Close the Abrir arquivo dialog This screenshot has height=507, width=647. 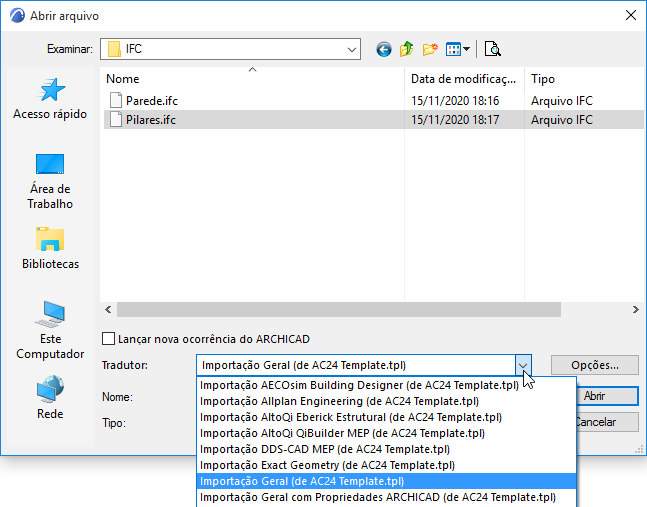pos(630,16)
